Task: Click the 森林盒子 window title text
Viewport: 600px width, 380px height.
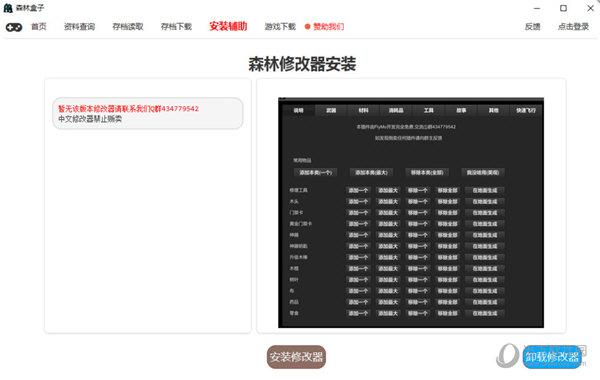Action: (30, 8)
